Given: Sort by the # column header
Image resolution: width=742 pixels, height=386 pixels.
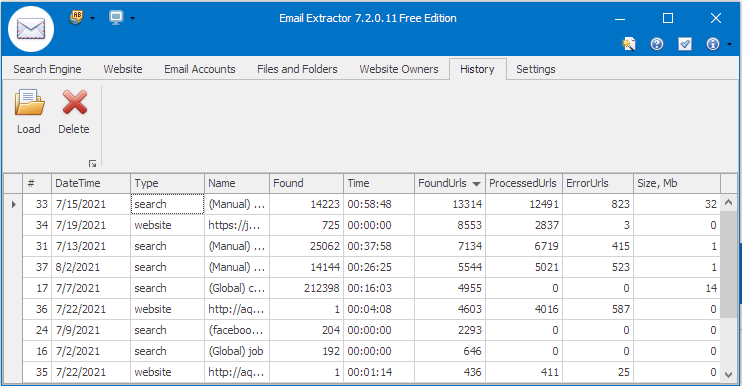Looking at the screenshot, I should (37, 183).
